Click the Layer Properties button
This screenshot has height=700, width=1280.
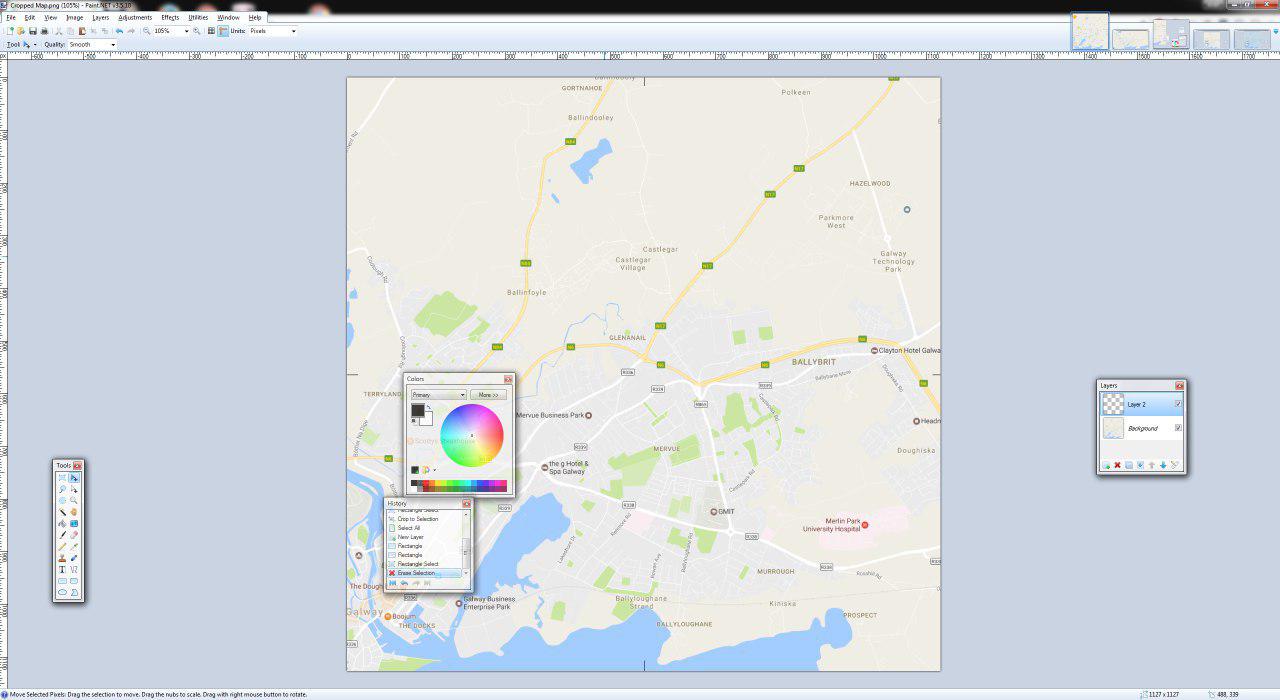click(x=1174, y=465)
